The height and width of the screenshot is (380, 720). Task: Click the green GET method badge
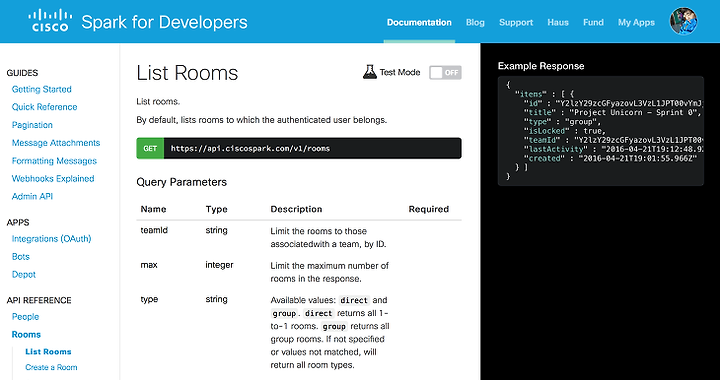[150, 148]
